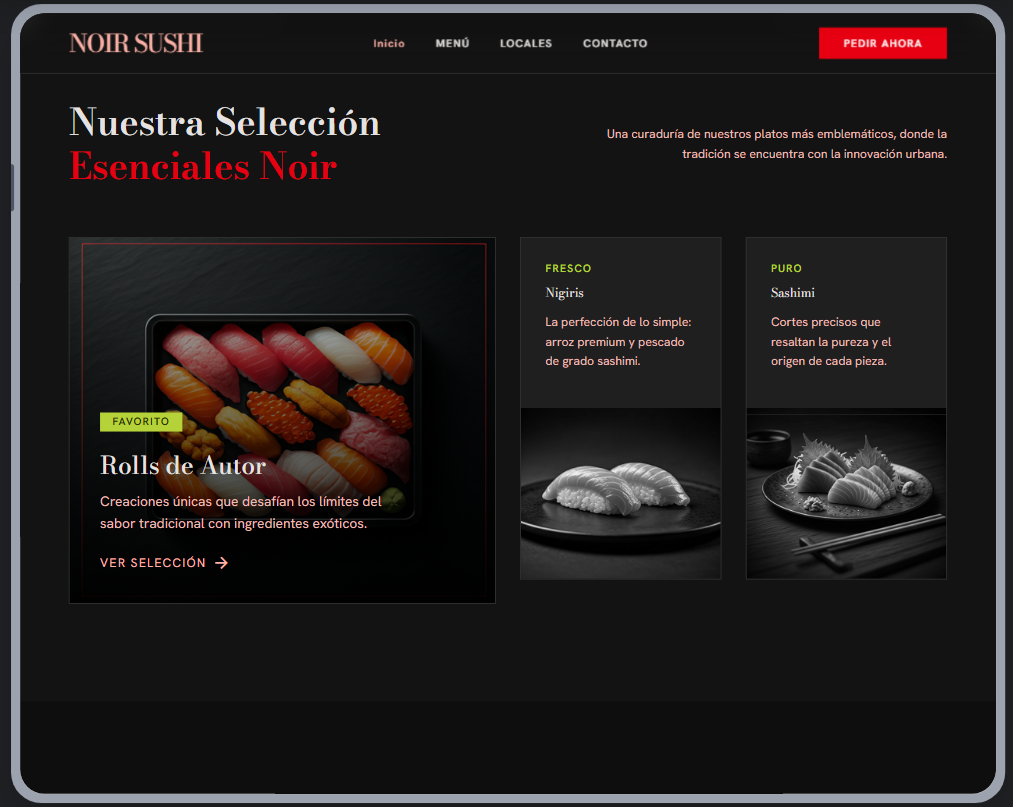Open the Sashimi card heading
This screenshot has height=807, width=1013.
[792, 293]
